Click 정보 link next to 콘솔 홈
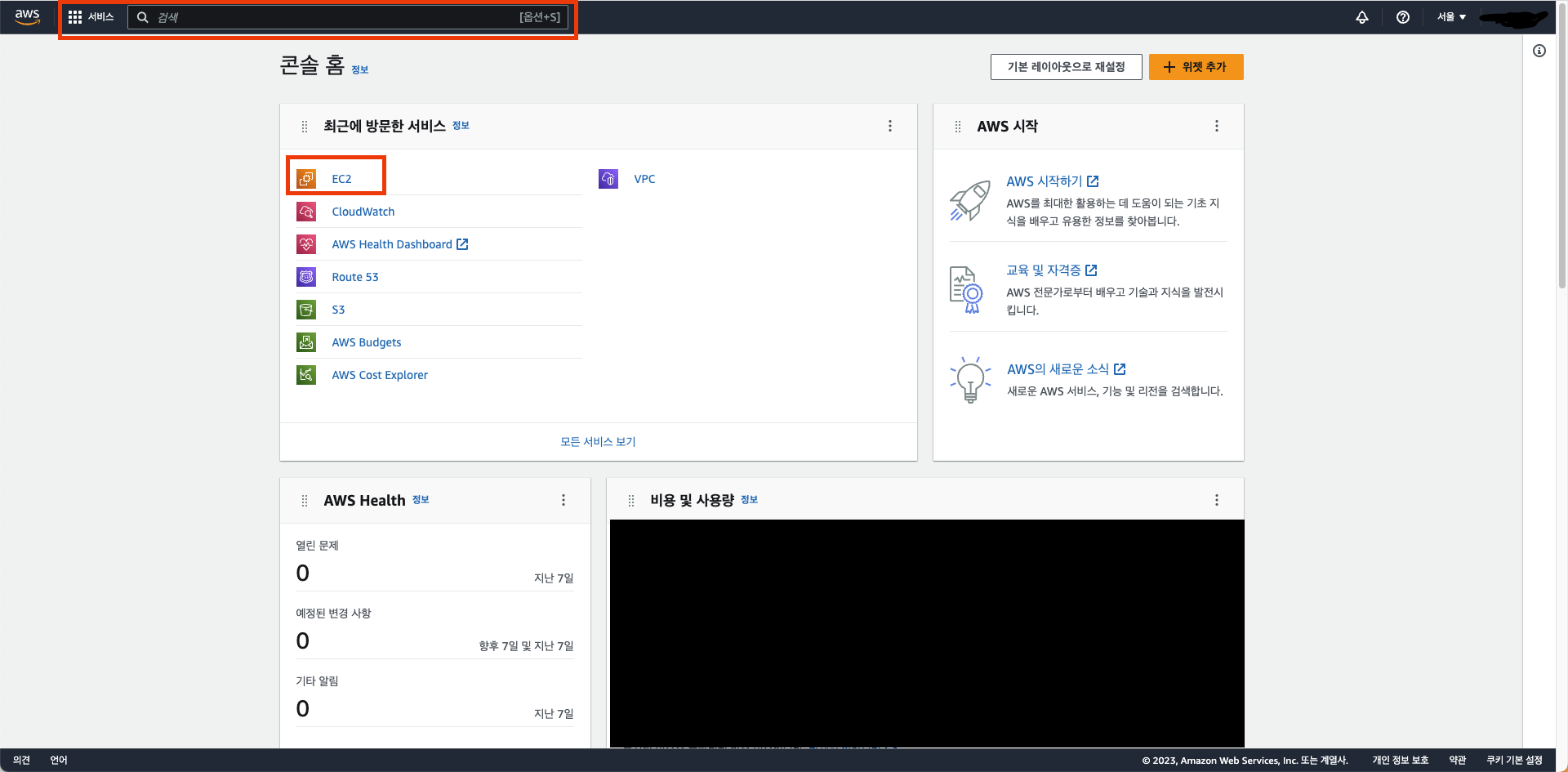This screenshot has height=772, width=1568. (360, 69)
